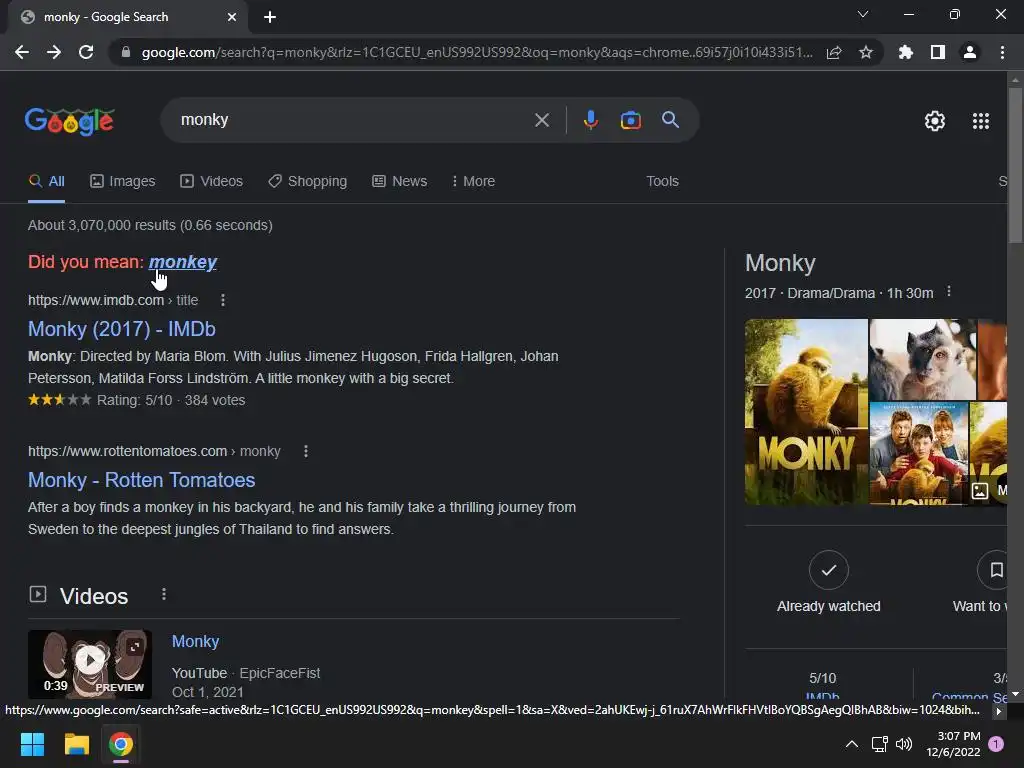The image size is (1024, 768).
Task: Start a voice search with the microphone
Action: coord(591,120)
